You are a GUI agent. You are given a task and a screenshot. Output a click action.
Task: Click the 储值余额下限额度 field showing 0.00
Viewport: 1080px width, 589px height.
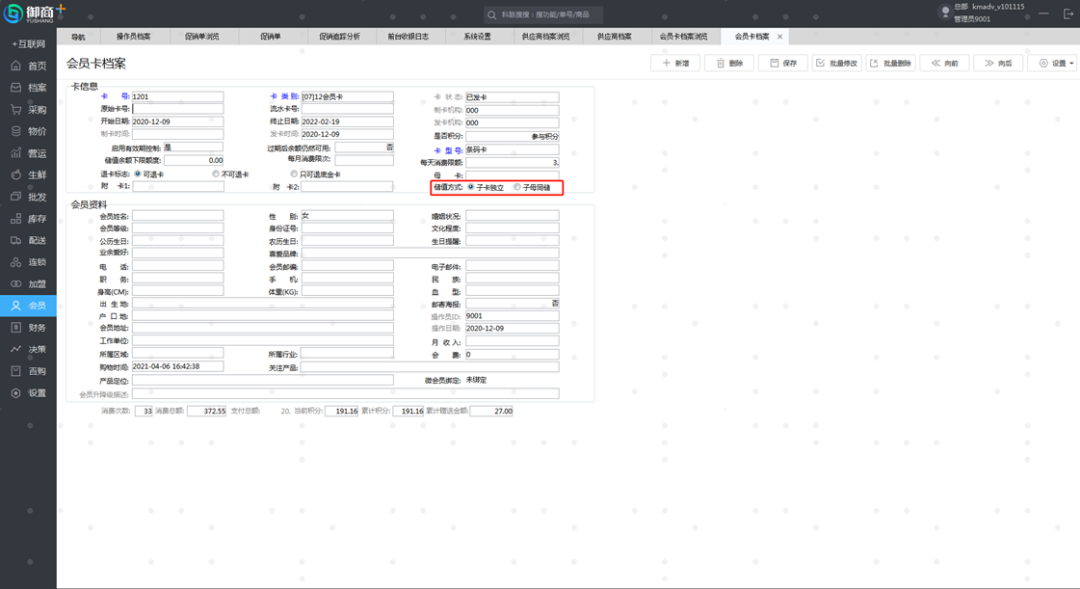(194, 160)
